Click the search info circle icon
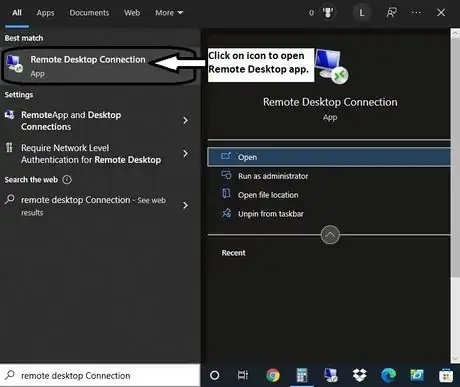The height and width of the screenshot is (387, 460). click(x=67, y=180)
